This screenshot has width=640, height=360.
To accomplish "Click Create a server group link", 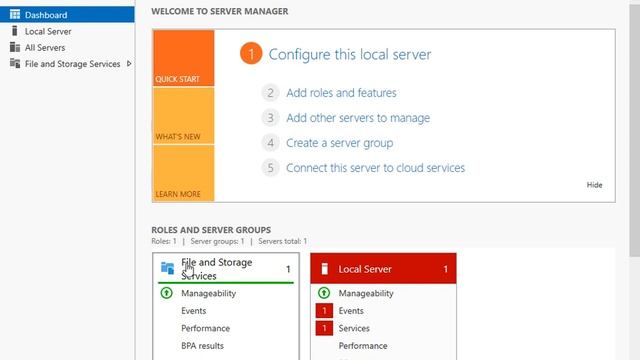I will click(340, 143).
